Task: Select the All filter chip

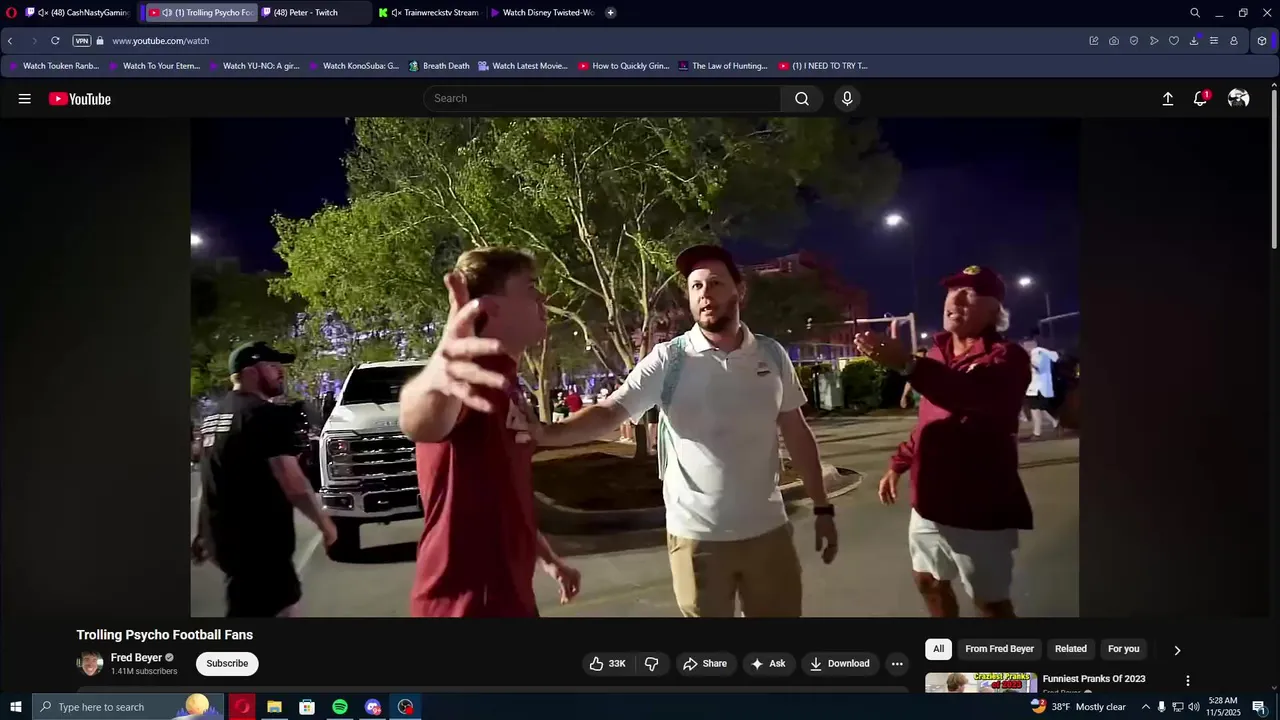Action: tap(938, 649)
